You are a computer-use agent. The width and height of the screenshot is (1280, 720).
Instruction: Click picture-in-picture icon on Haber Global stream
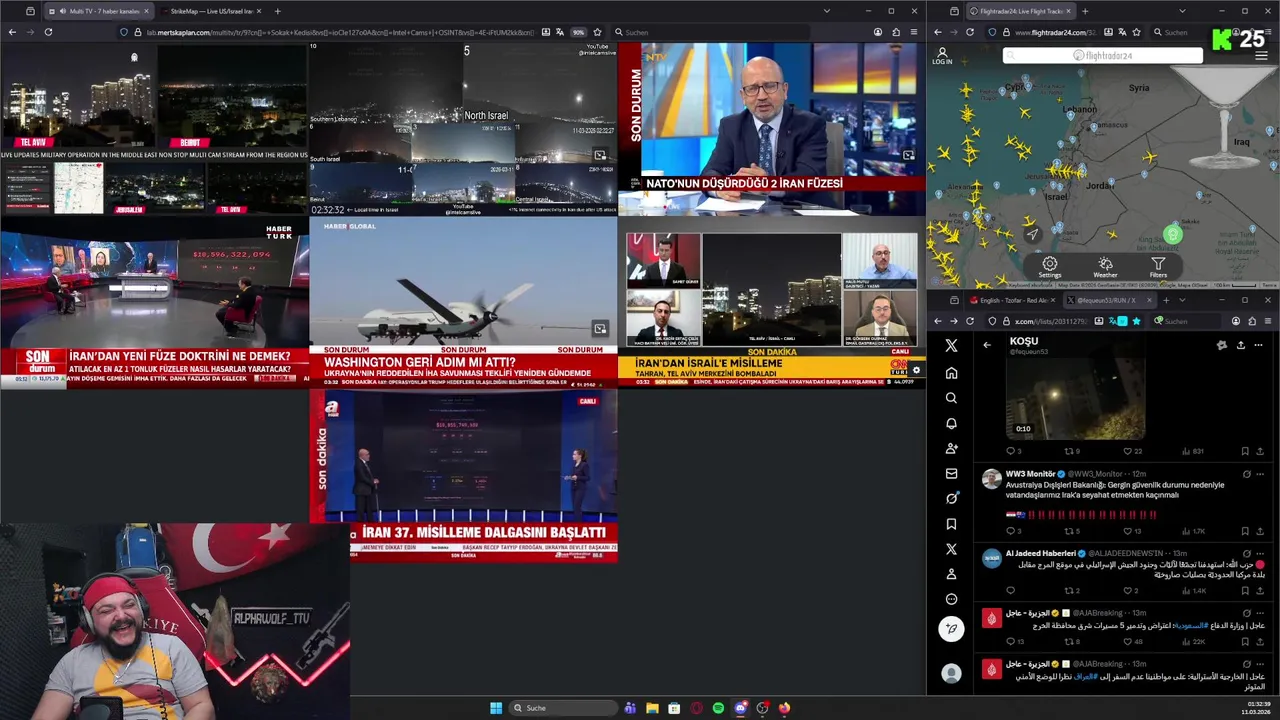pos(600,328)
